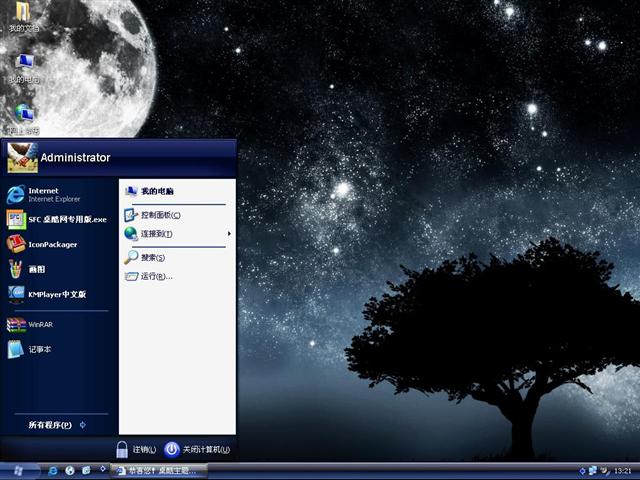Expand 所有程序(P) to show all programs
Image resolution: width=640 pixels, height=480 pixels.
(57, 425)
